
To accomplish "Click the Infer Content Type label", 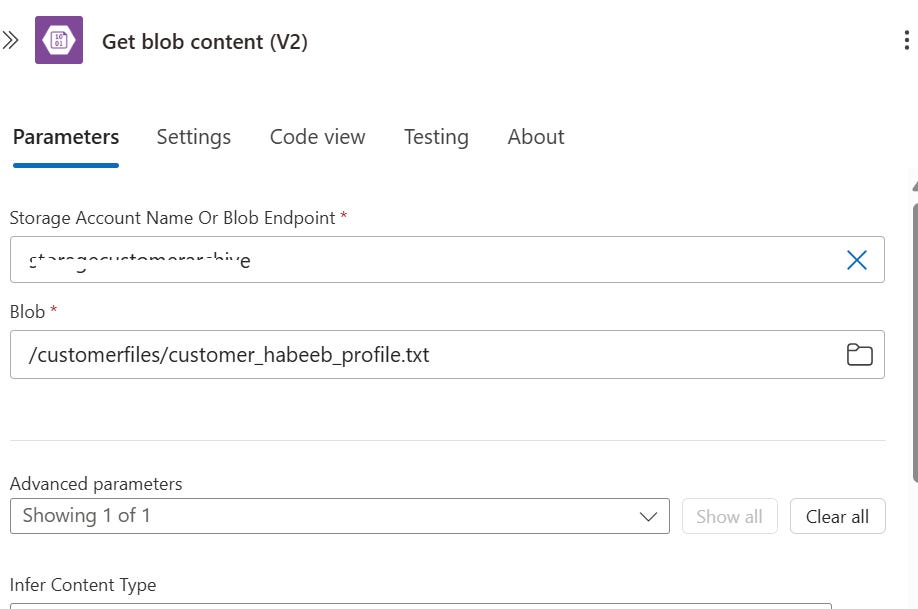I will click(83, 585).
